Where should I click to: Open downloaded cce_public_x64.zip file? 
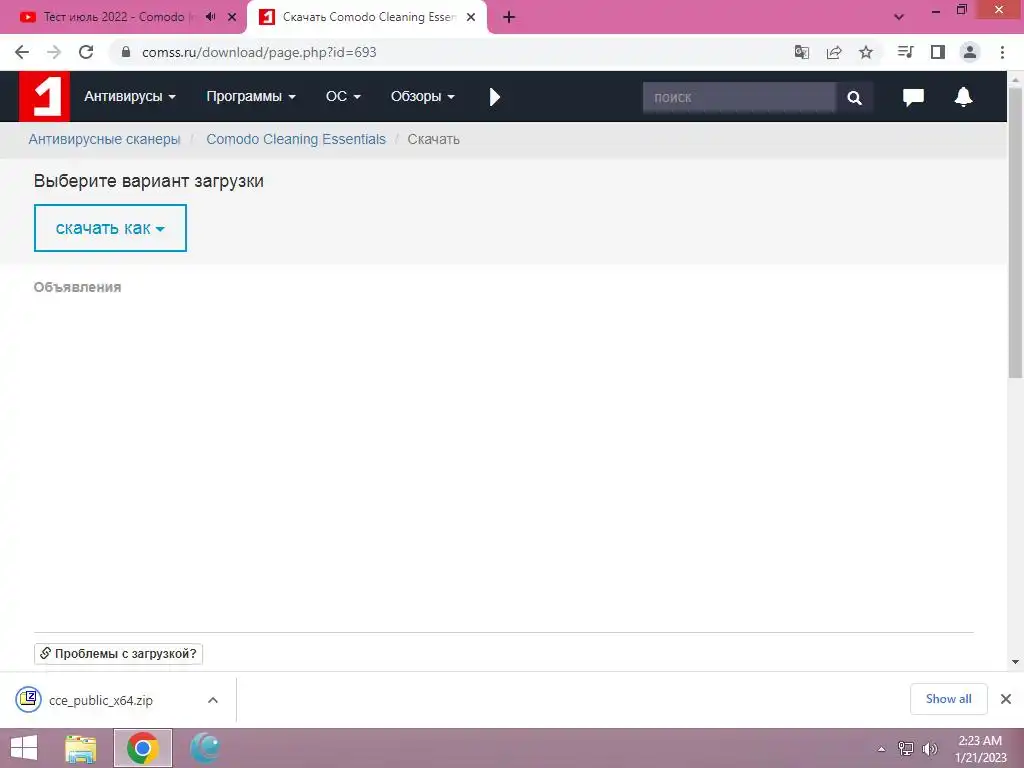[101, 700]
